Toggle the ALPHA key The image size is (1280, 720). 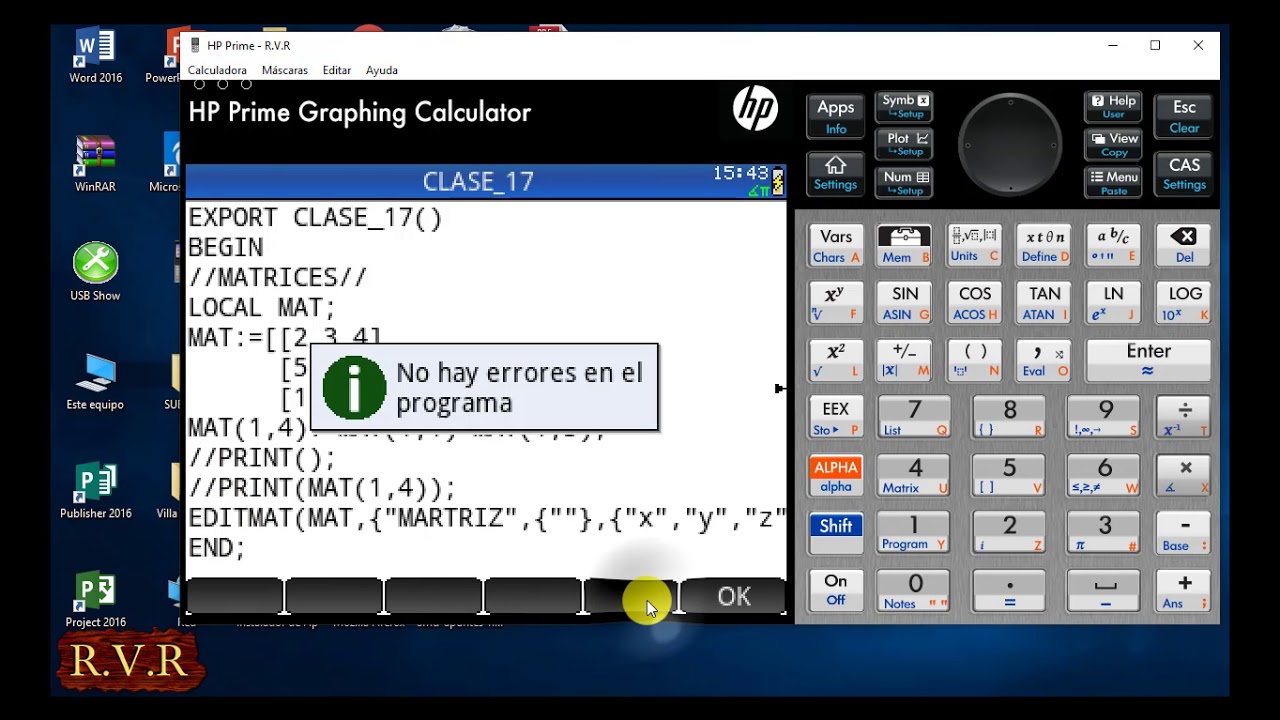[x=835, y=476]
